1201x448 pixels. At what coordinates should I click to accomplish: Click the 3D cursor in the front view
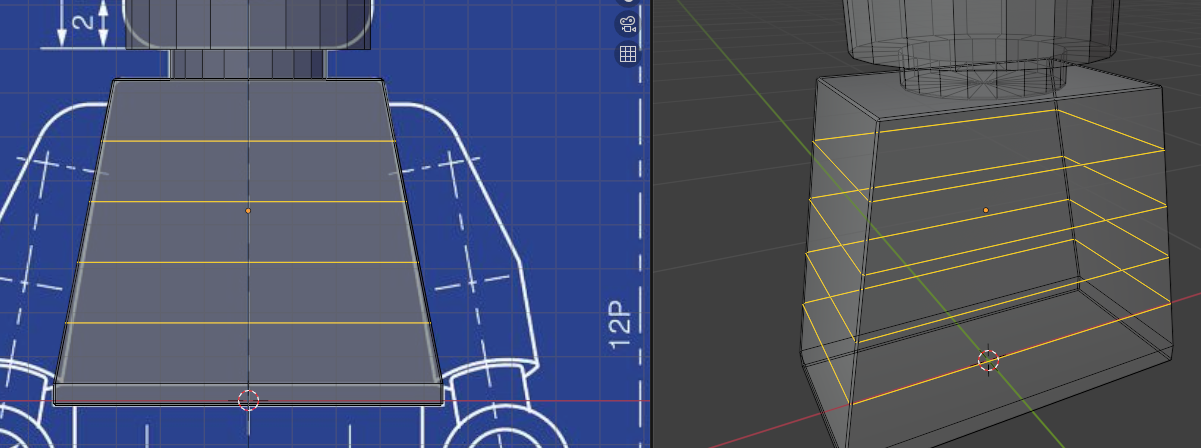pos(248,401)
